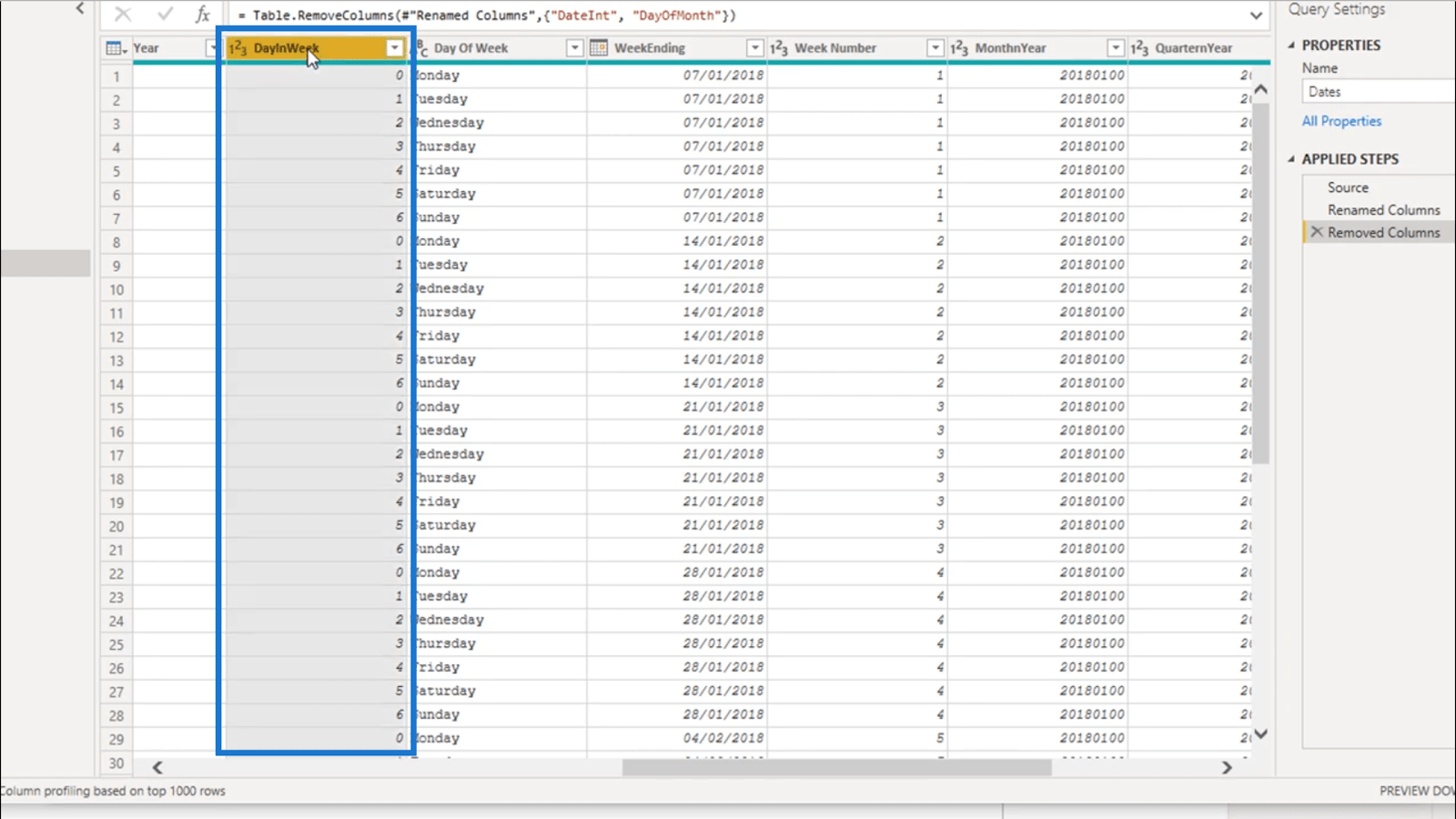1456x819 pixels.
Task: Click MonthnYear cell in row 1
Action: click(x=1037, y=76)
